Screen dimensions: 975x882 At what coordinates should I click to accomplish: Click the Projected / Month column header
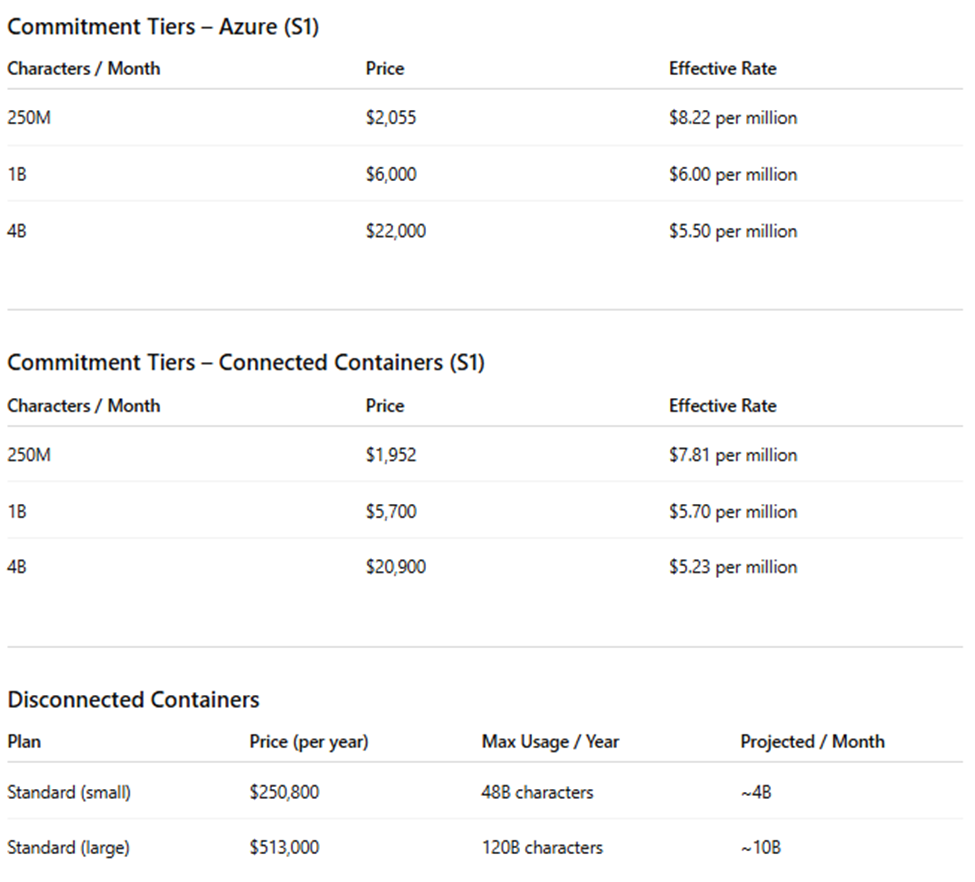tap(812, 741)
